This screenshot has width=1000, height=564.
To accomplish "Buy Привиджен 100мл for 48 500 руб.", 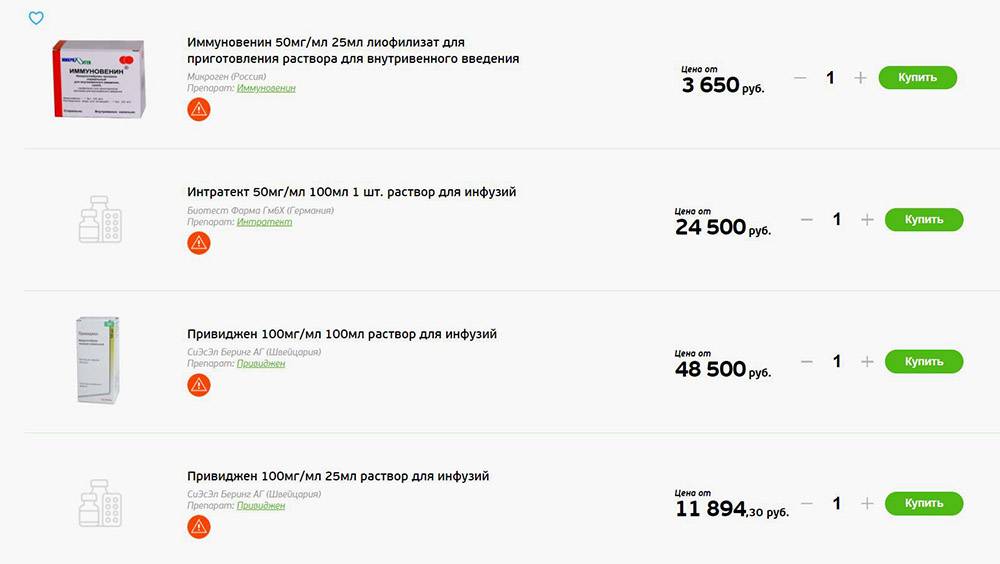I will click(x=924, y=361).
